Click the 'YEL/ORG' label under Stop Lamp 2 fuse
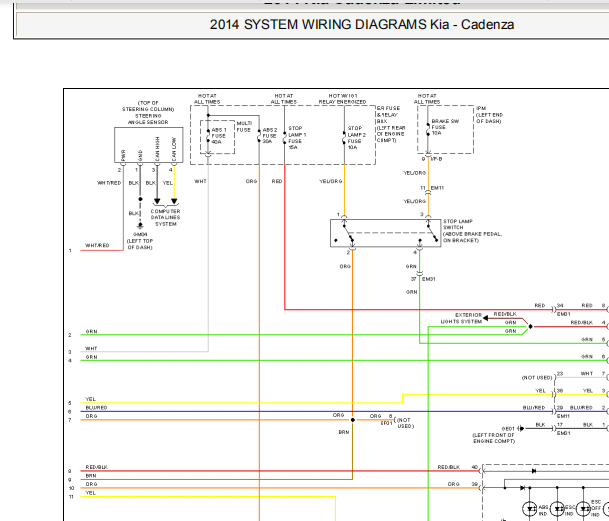 [331, 181]
